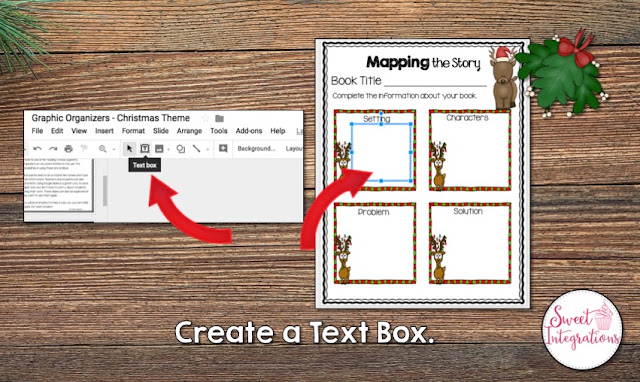Click the Mapping the Story heading

tap(423, 63)
